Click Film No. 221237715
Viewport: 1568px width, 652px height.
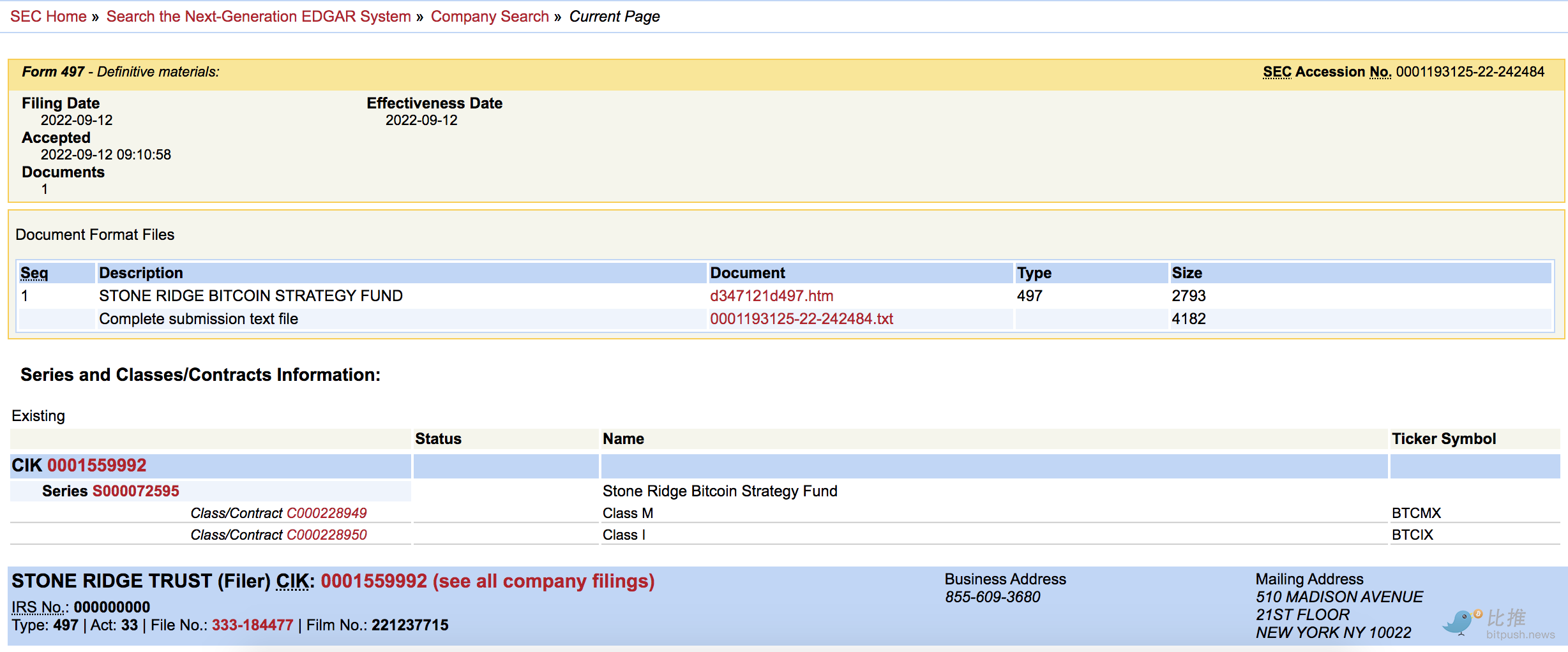(410, 625)
